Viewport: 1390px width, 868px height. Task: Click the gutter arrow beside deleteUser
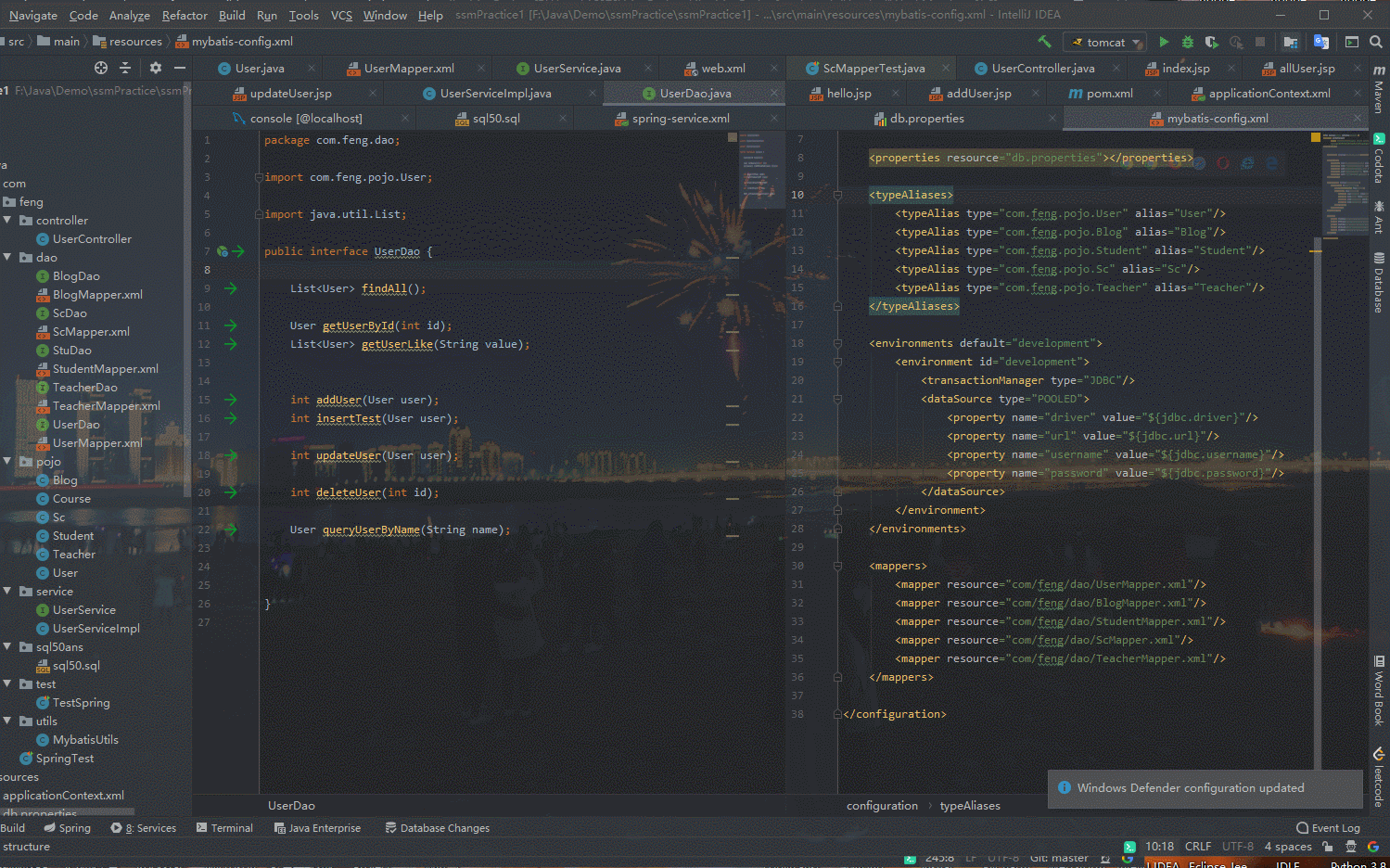230,492
